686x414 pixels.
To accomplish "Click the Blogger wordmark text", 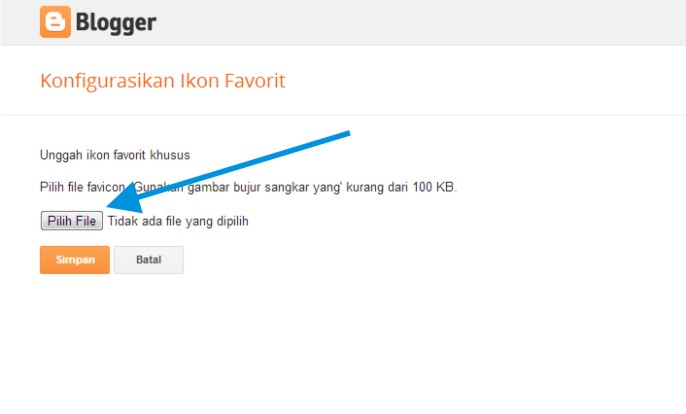I will tap(116, 23).
